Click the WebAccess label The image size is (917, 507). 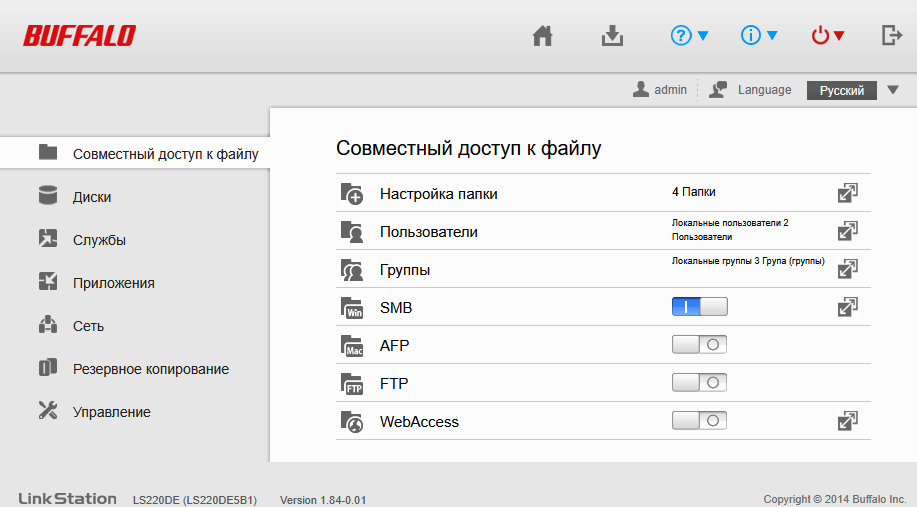419,422
